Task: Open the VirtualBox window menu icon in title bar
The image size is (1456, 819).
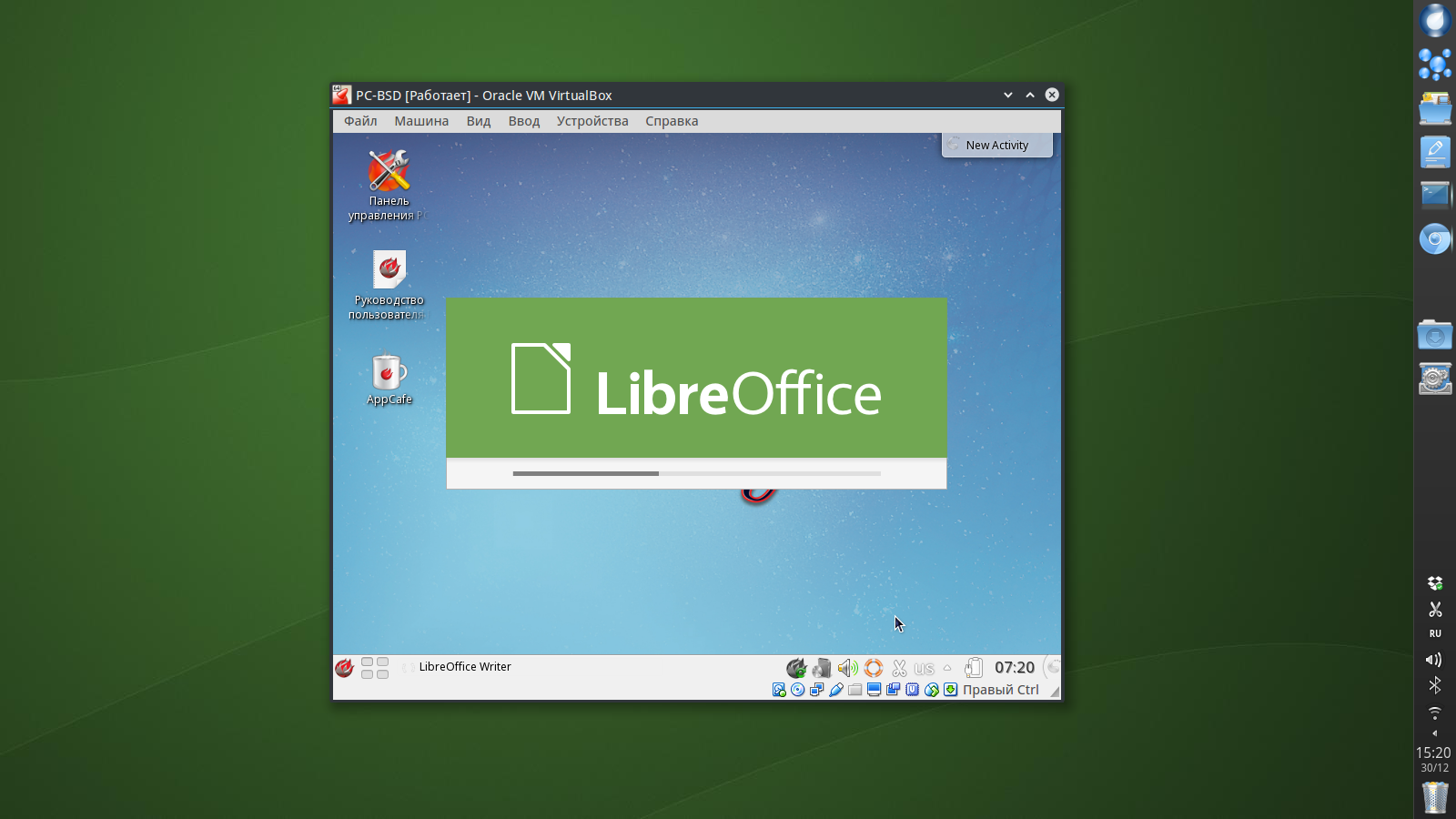Action: click(341, 95)
